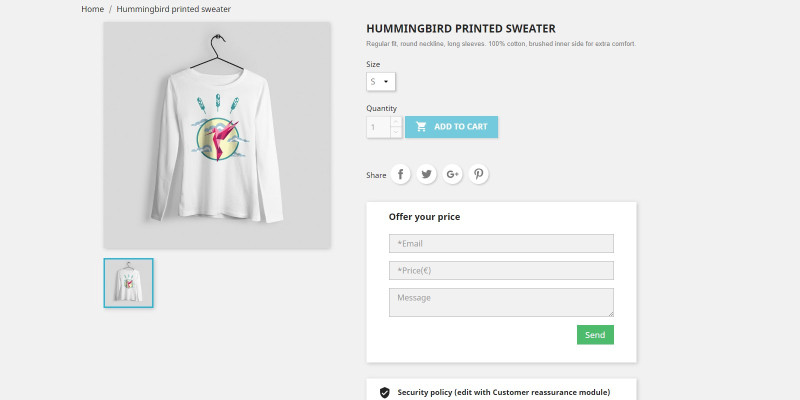Increase quantity with the up arrow
Viewport: 800px width, 400px height.
396,122
